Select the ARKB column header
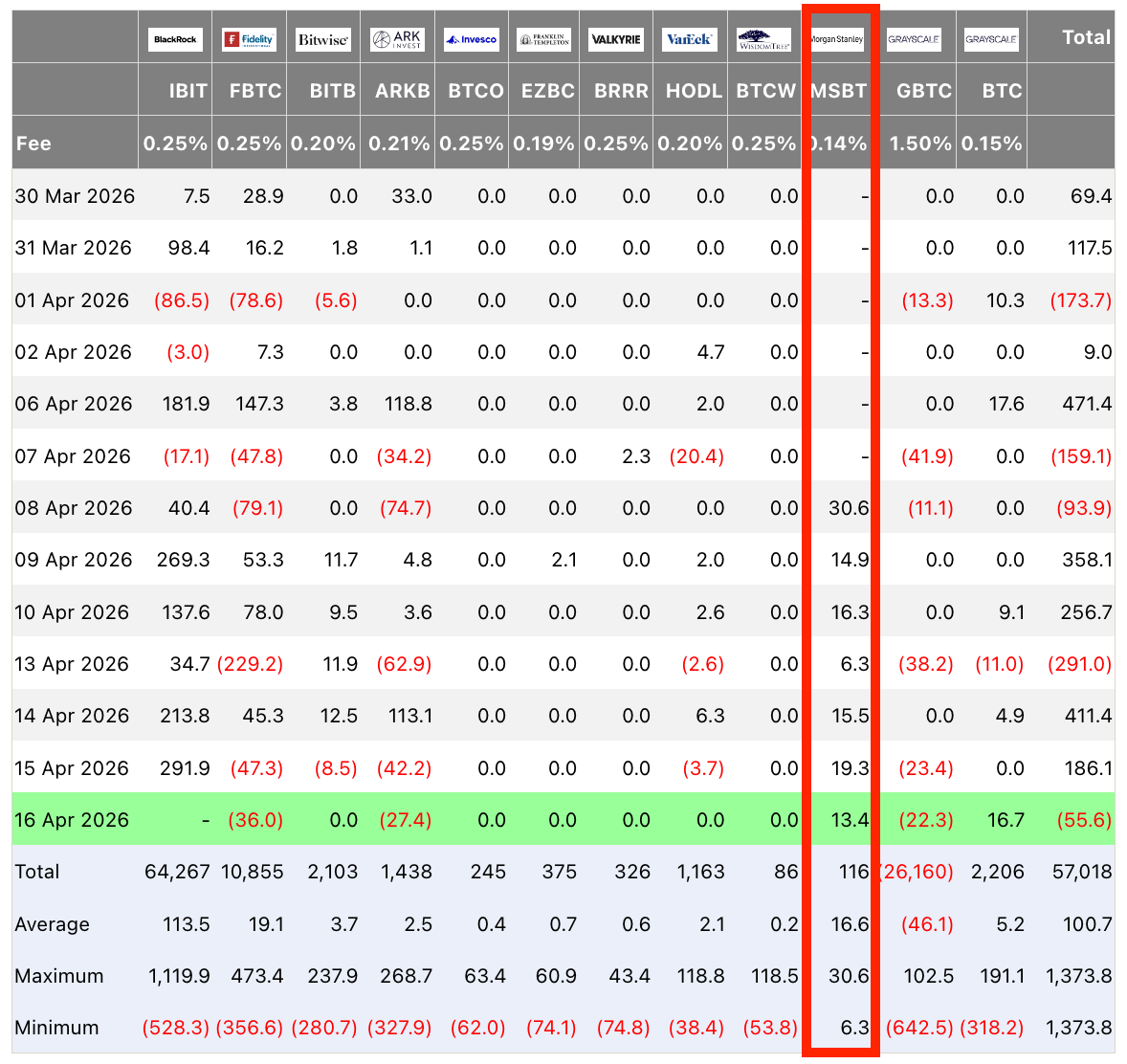Screen dimensions: 1127x1064 403,91
